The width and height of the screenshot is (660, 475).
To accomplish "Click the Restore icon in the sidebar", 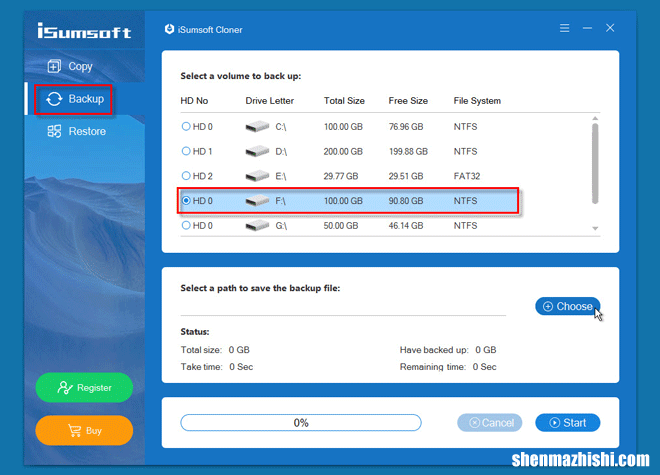I will click(54, 131).
